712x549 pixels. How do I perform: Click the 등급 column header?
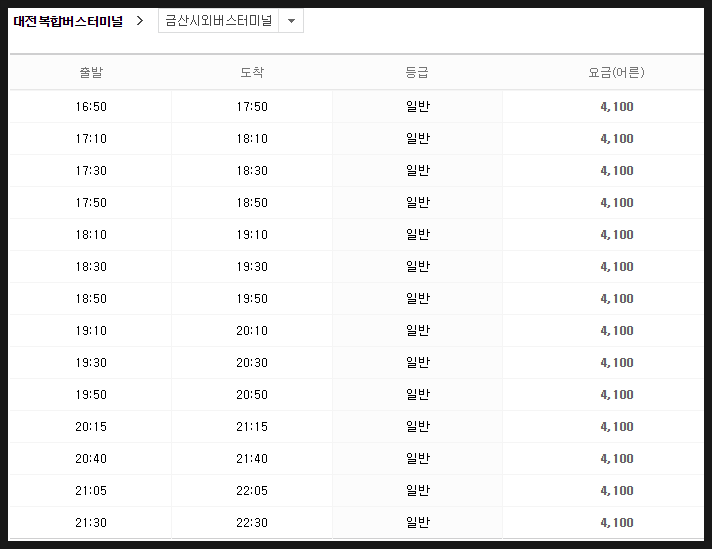(417, 72)
